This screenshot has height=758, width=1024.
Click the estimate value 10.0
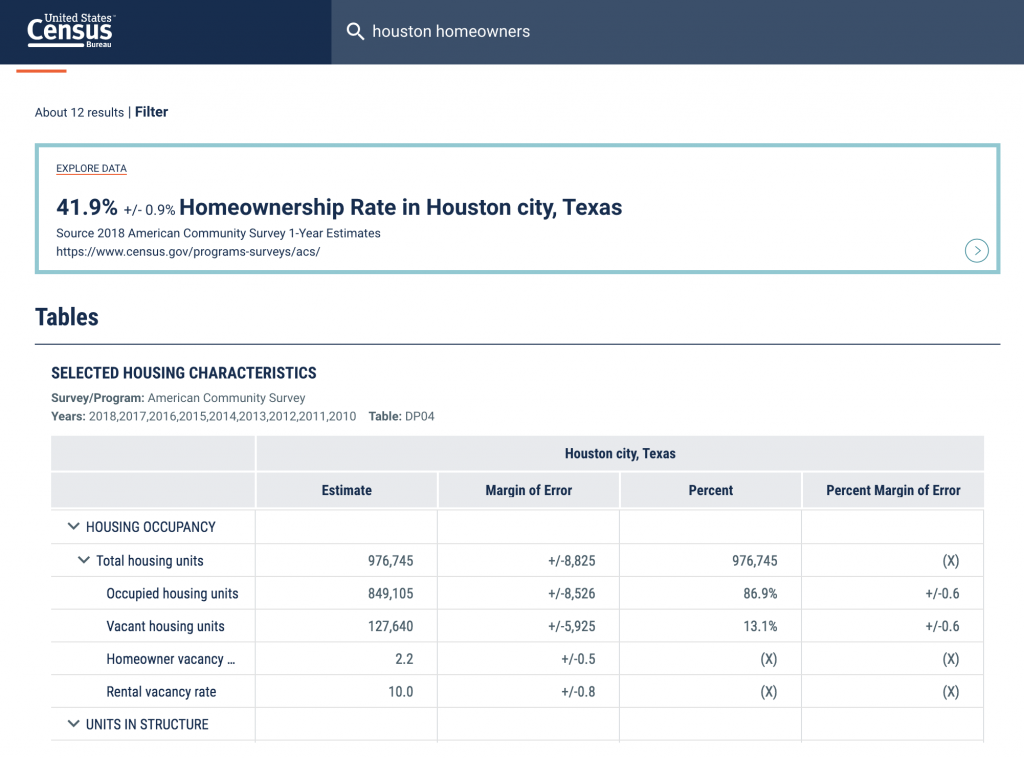coord(400,691)
